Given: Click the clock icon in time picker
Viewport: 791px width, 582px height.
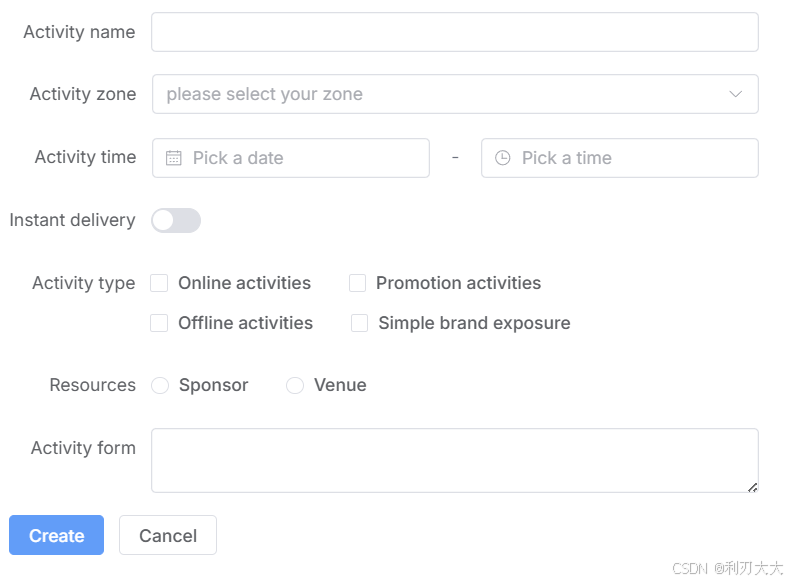Looking at the screenshot, I should point(503,158).
